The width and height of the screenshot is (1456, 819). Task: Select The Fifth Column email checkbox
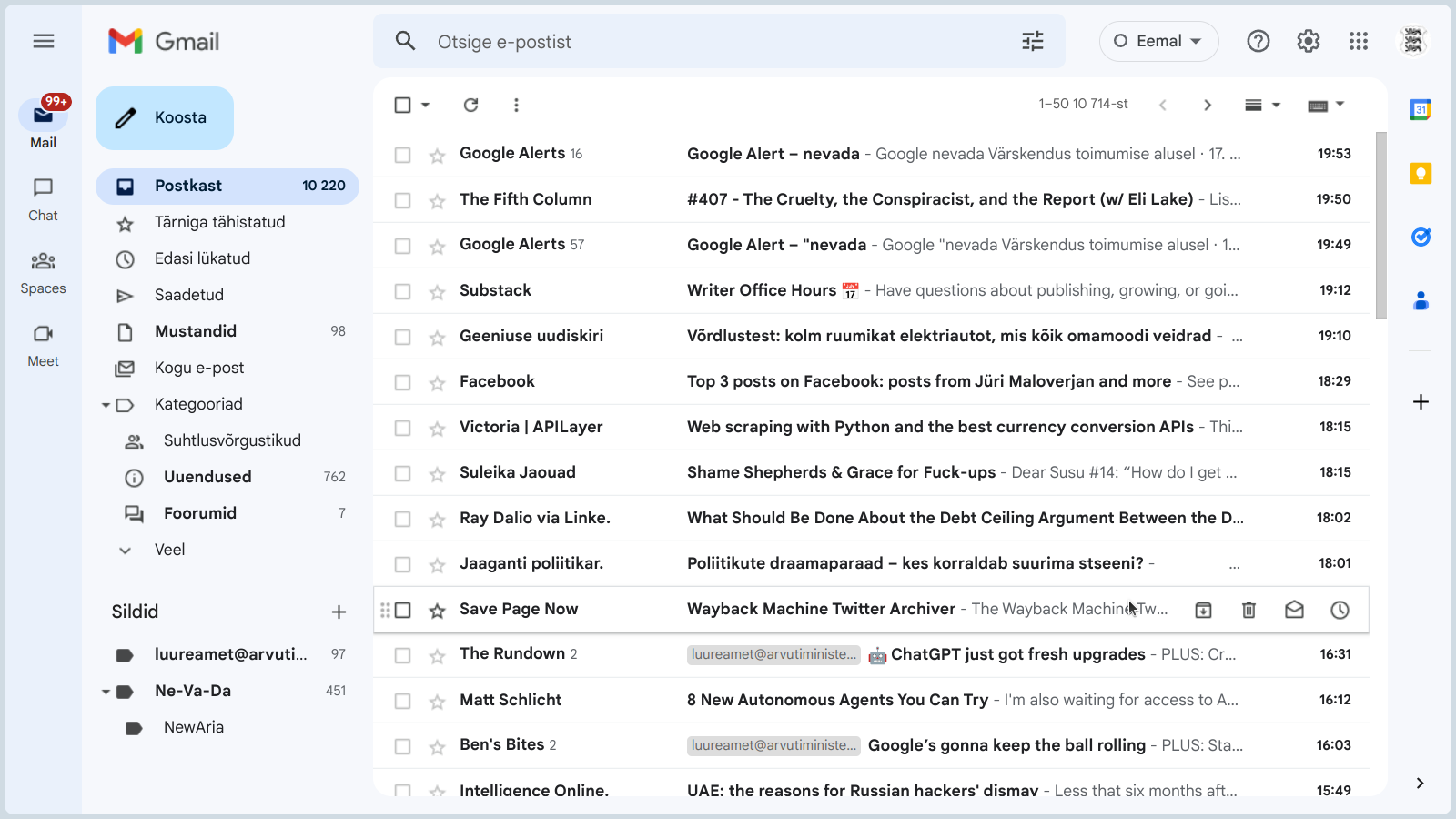click(x=402, y=200)
